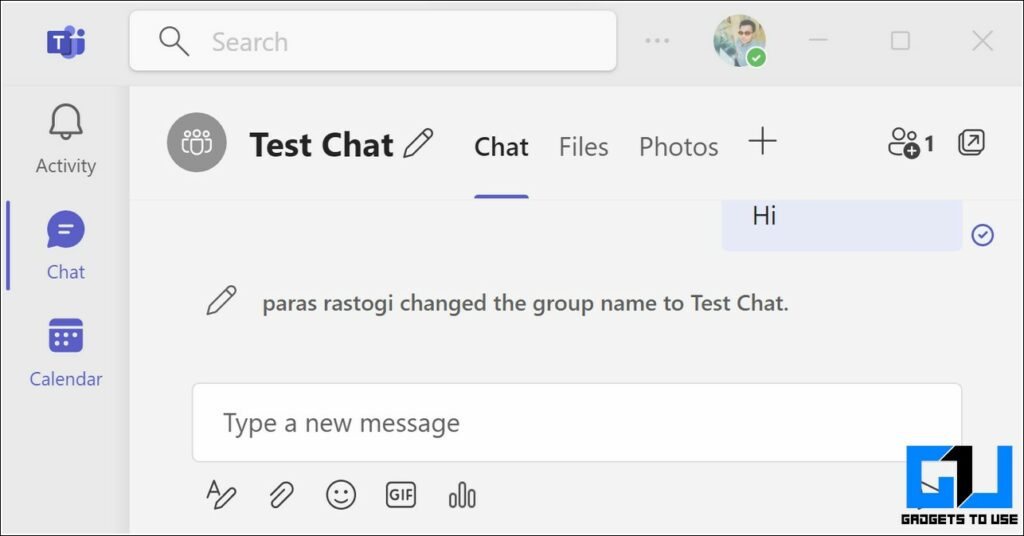Open the emoji picker
Viewport: 1024px width, 536px height.
pos(341,495)
